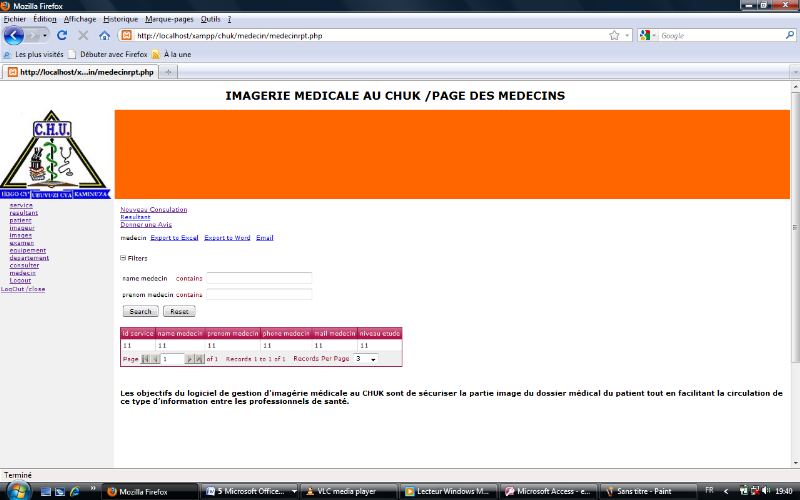Focus the prenom medecin filter field

[x=259, y=294]
